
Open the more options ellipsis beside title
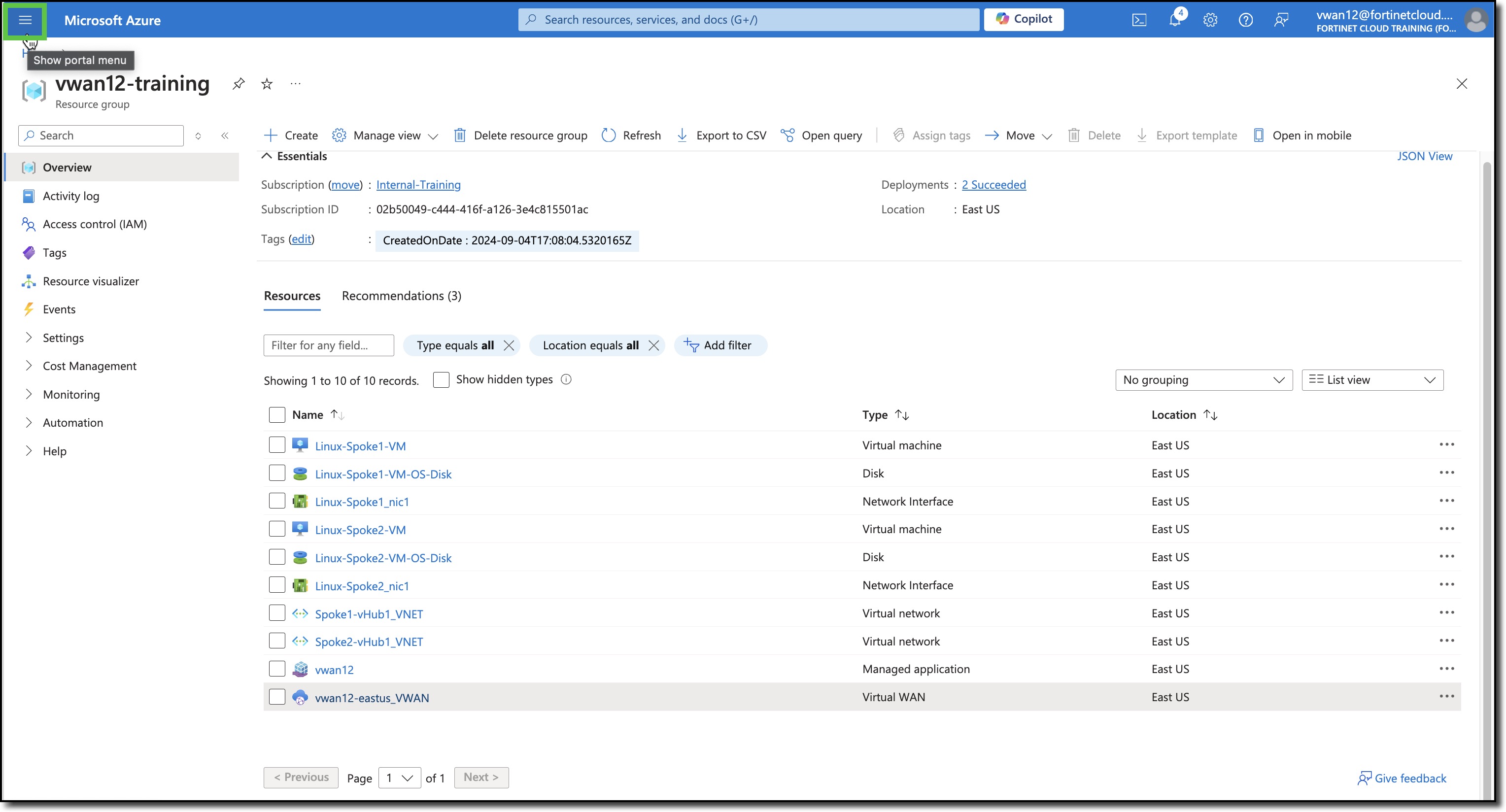tap(295, 84)
